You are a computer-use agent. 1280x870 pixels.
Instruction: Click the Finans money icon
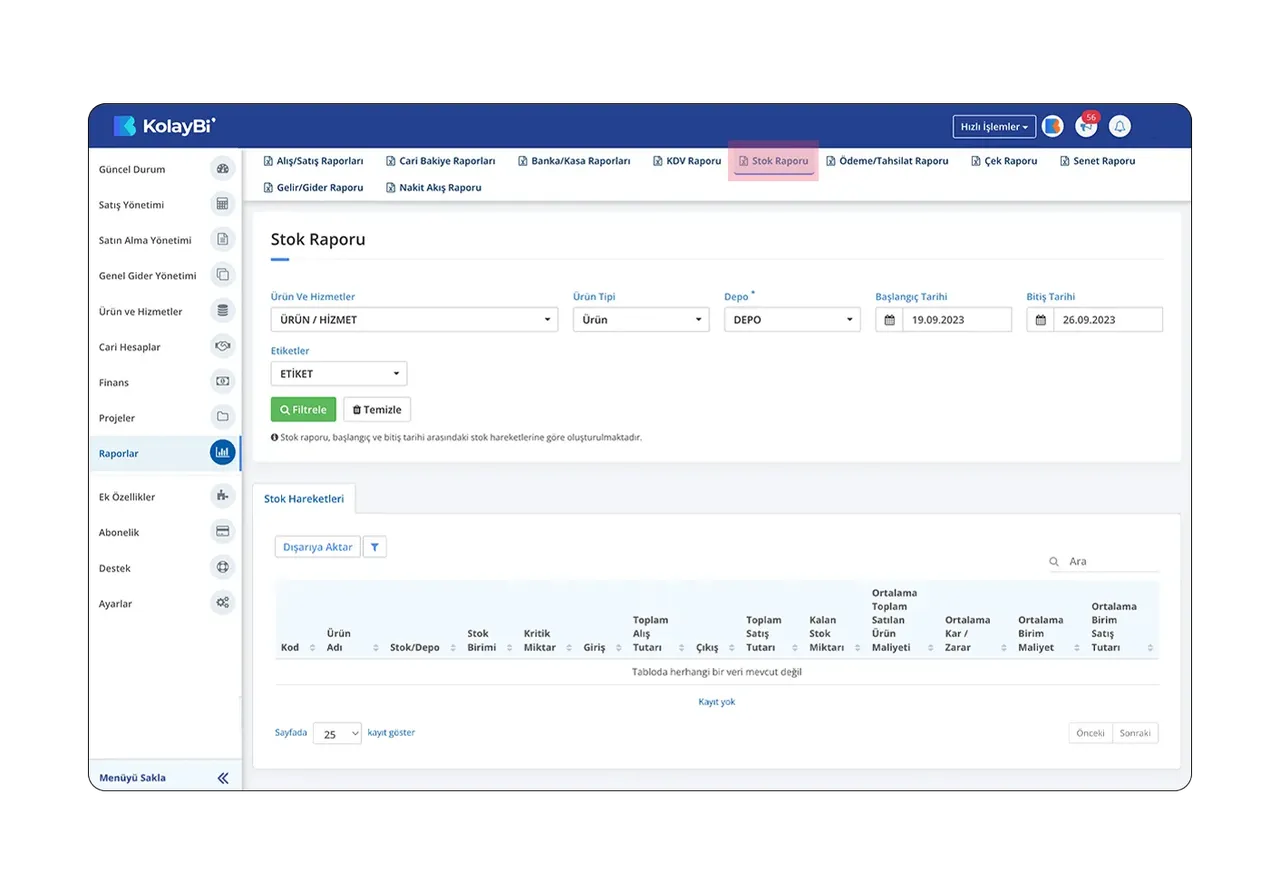pos(222,382)
